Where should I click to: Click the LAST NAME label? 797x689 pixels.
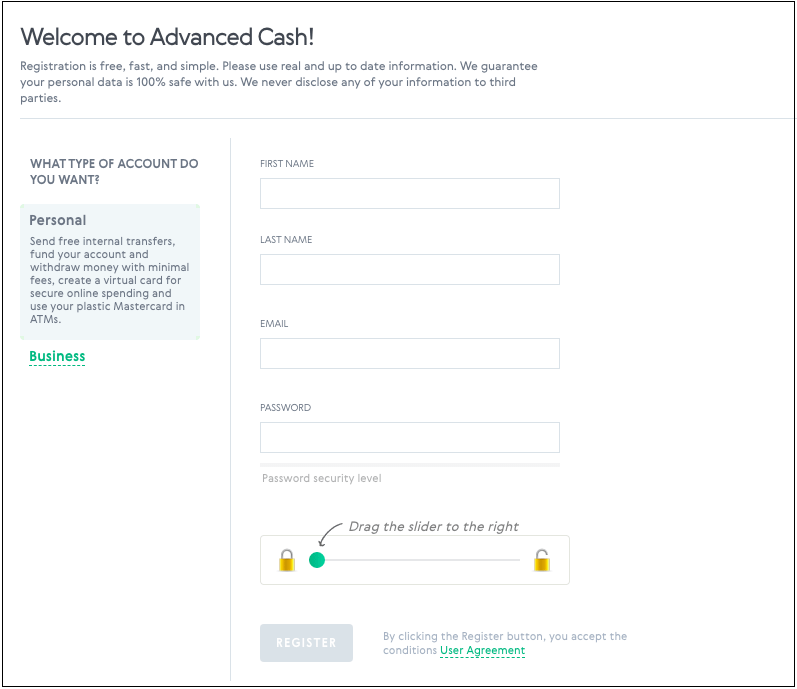click(286, 240)
